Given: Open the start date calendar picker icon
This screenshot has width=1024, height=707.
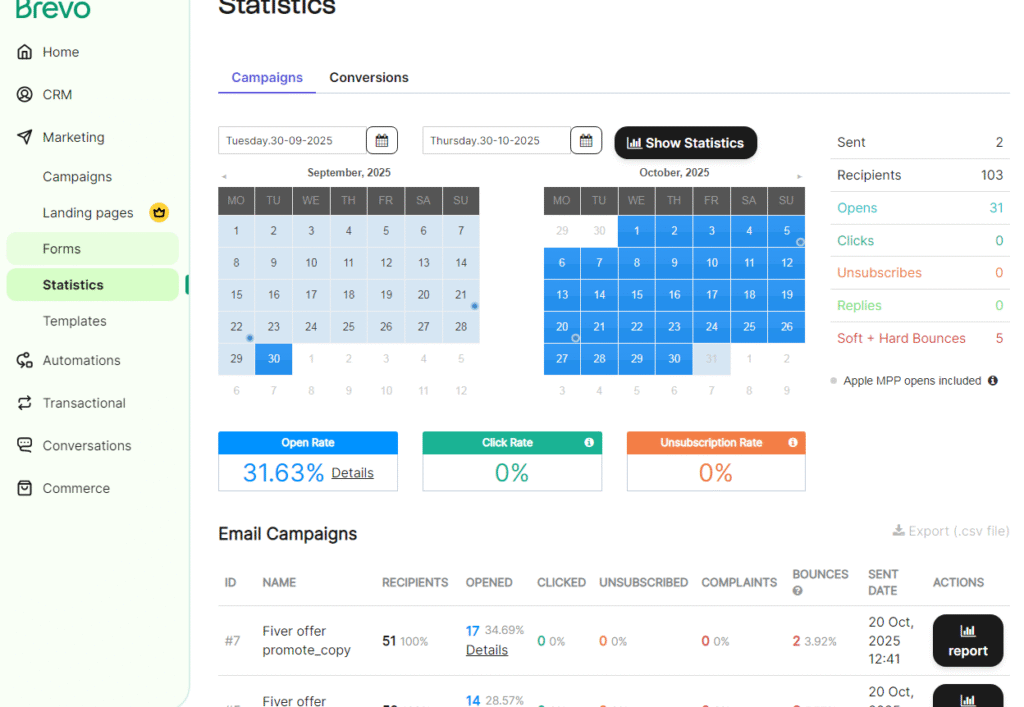Looking at the screenshot, I should (x=382, y=141).
